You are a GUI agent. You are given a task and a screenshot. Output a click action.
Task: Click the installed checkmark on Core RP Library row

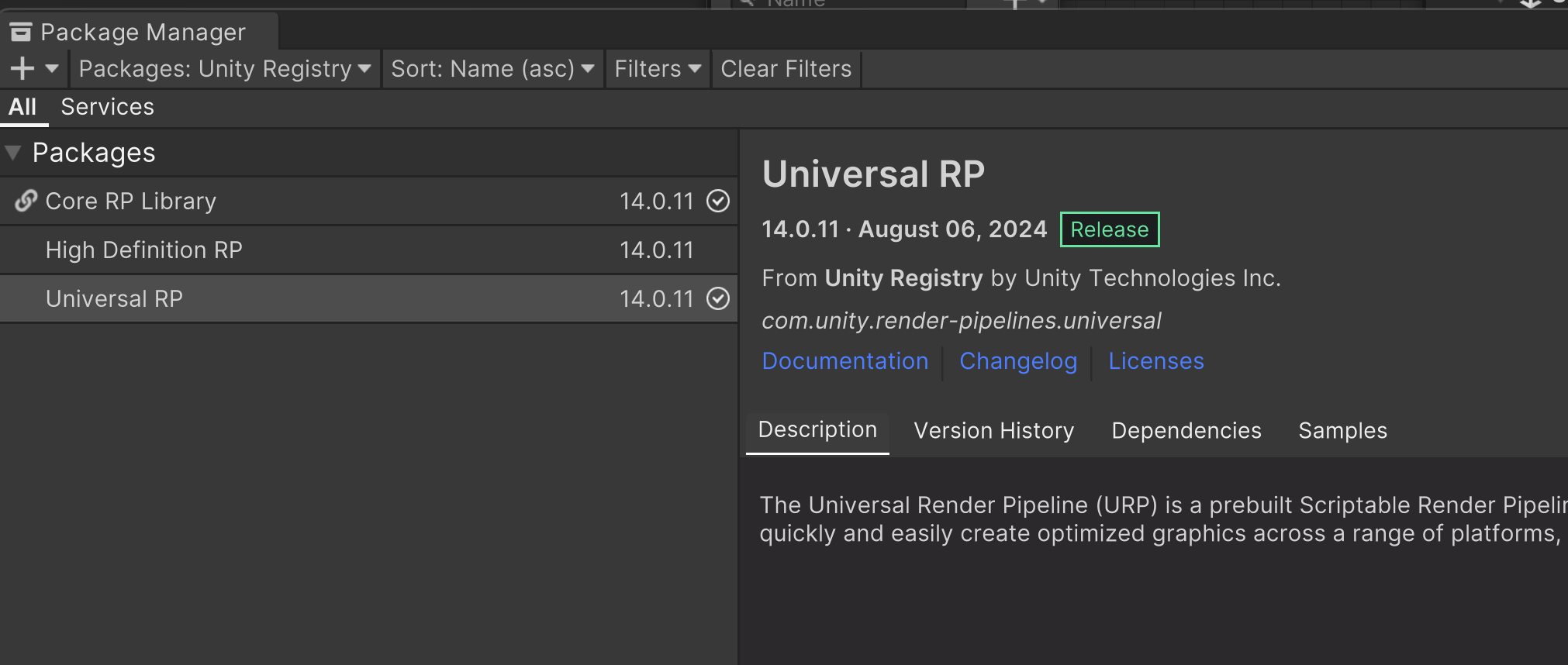click(718, 201)
